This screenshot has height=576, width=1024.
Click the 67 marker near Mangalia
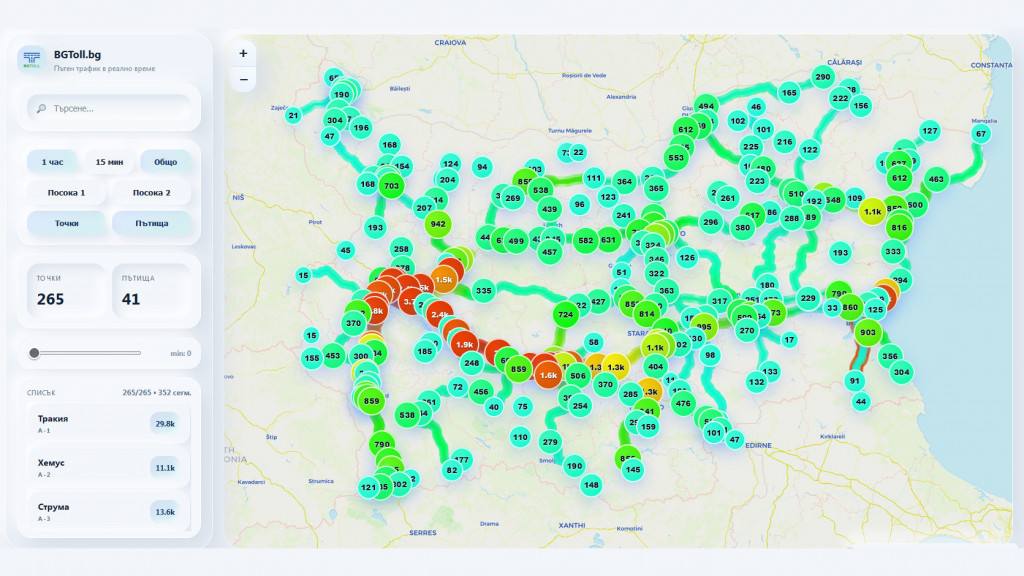click(981, 134)
